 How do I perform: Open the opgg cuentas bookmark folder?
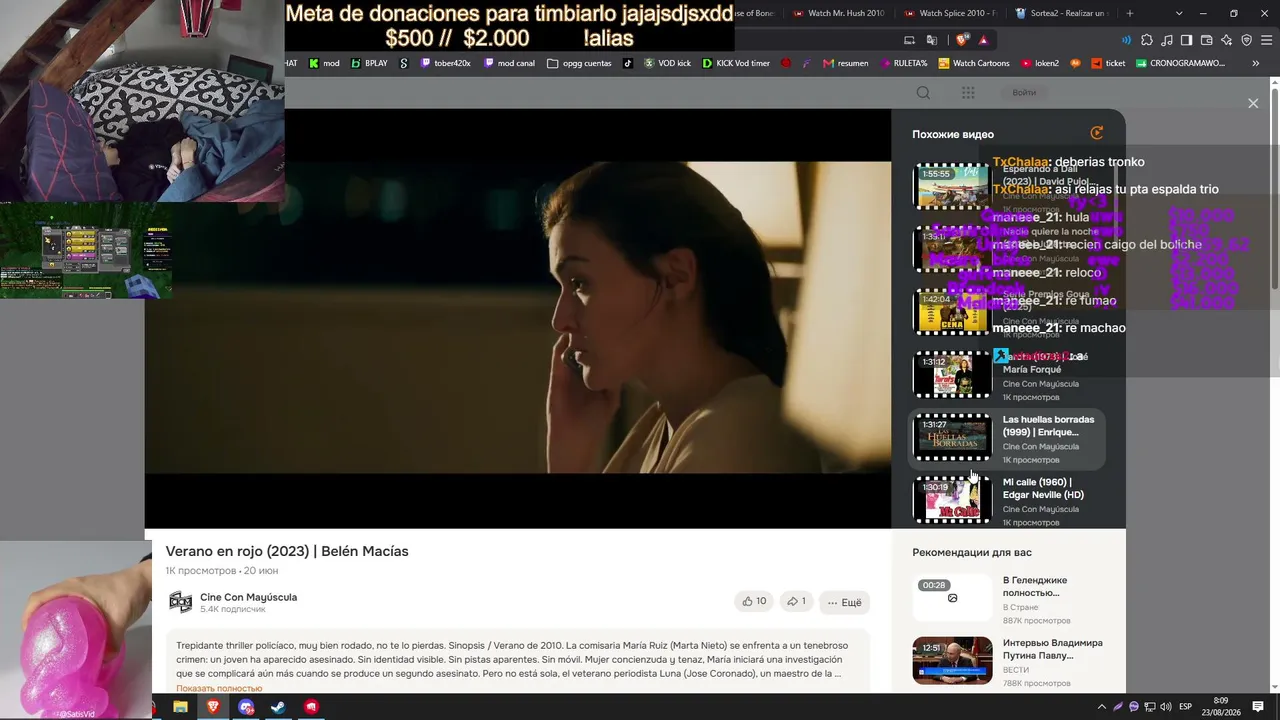(579, 63)
